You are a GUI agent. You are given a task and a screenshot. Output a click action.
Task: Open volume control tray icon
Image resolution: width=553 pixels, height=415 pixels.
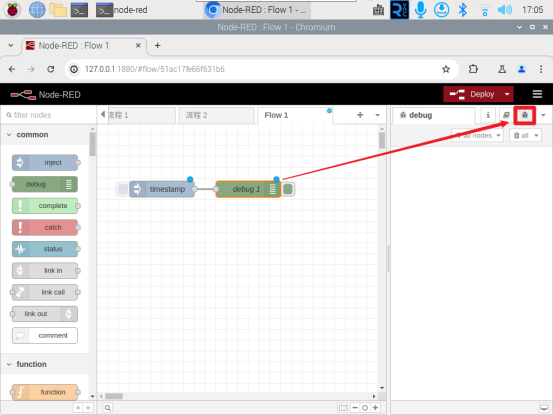click(505, 10)
